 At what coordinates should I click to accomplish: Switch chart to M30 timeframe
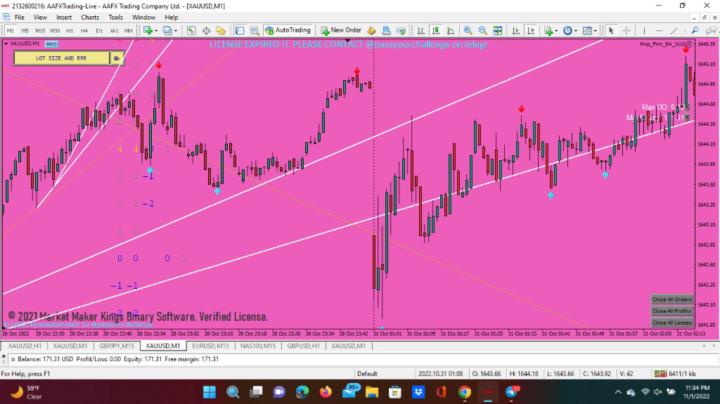[x=55, y=31]
